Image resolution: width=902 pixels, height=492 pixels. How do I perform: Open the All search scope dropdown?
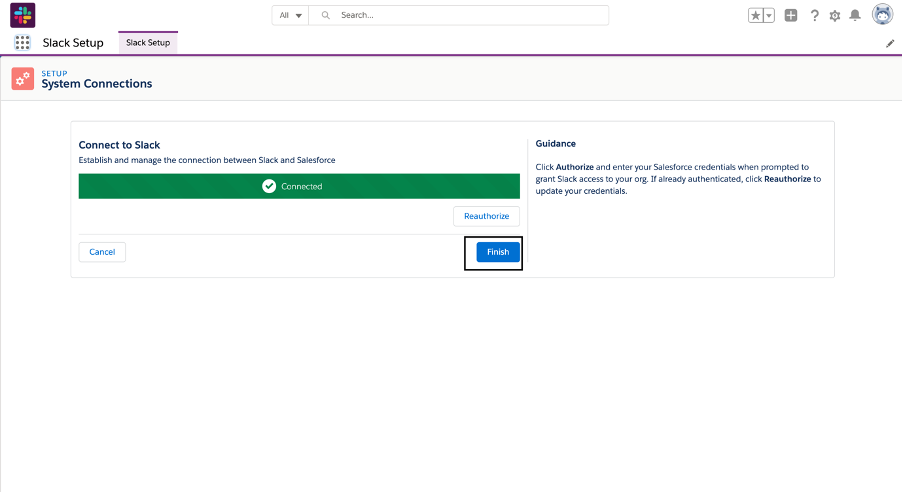coord(291,16)
